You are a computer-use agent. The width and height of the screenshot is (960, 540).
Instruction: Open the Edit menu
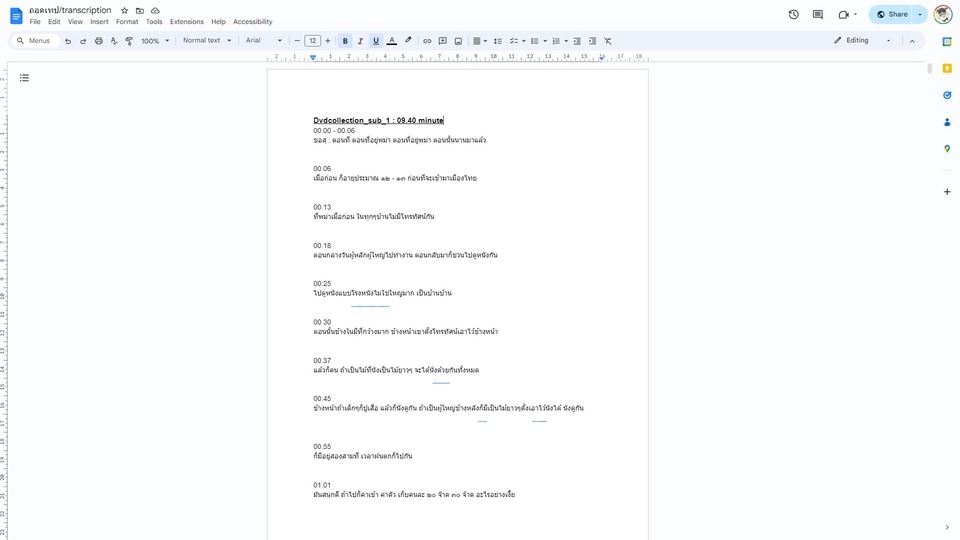[54, 21]
